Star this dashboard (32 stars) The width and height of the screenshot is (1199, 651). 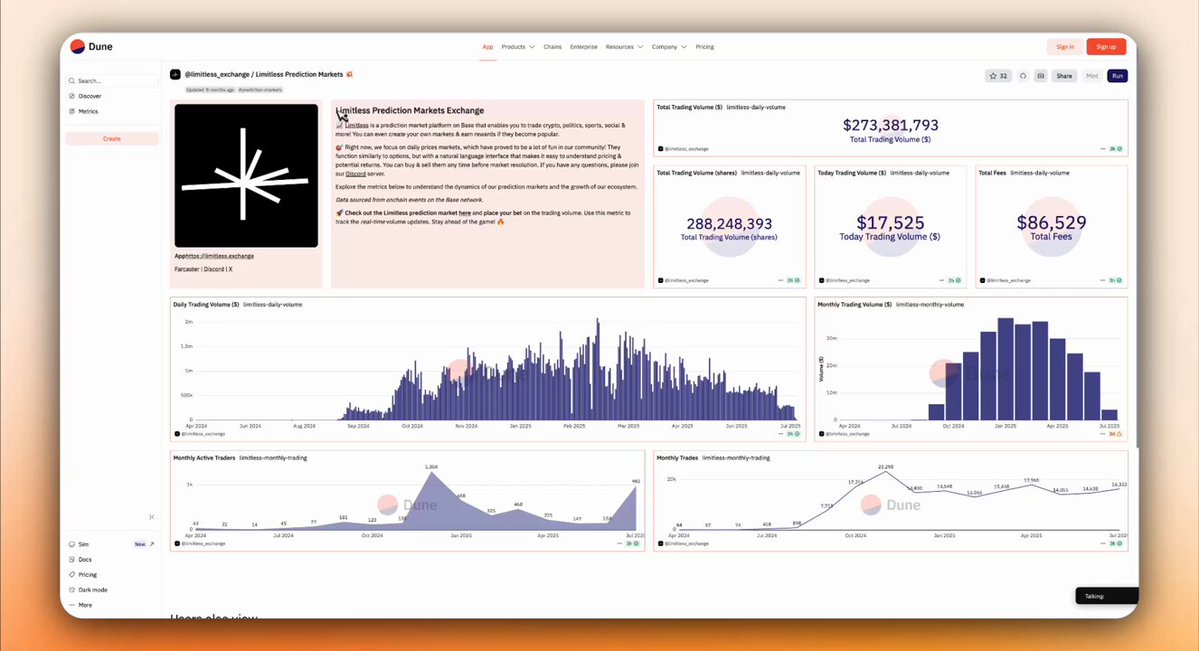click(x=999, y=76)
